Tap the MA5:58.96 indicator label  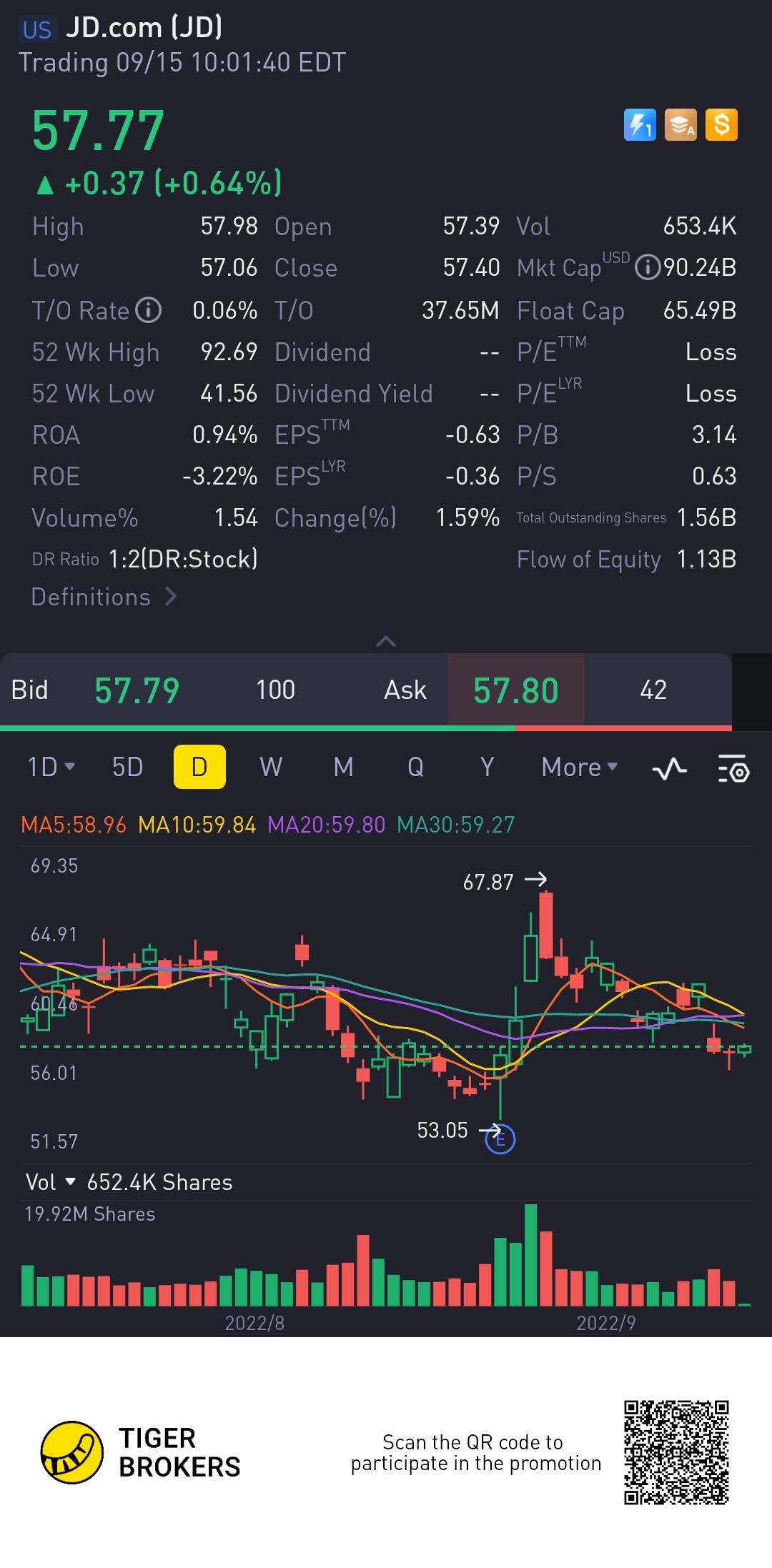pyautogui.click(x=74, y=825)
